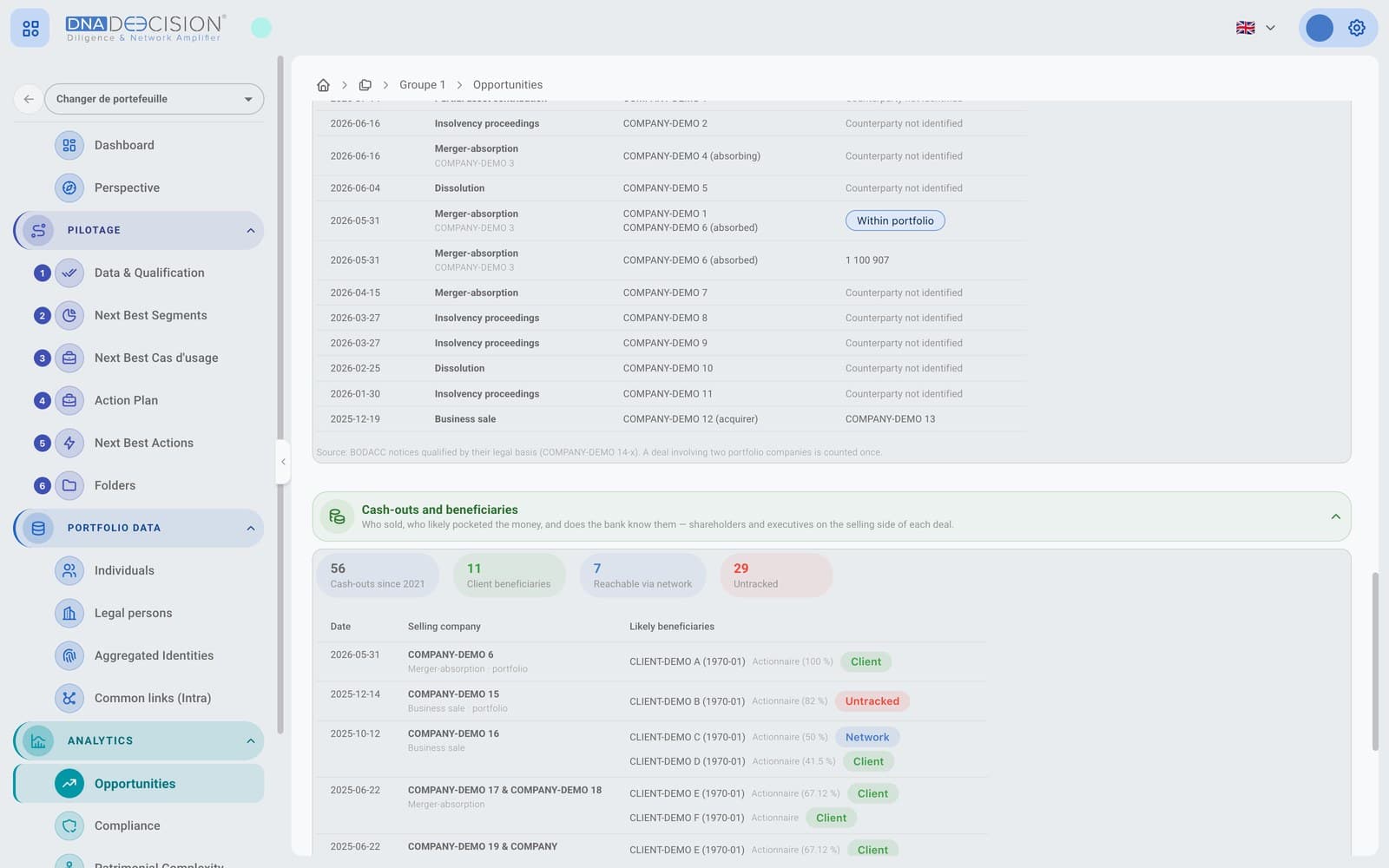
Task: Click COMPANY-DEMO 17 & COMPANY-DEMO 18 seller
Action: click(504, 790)
